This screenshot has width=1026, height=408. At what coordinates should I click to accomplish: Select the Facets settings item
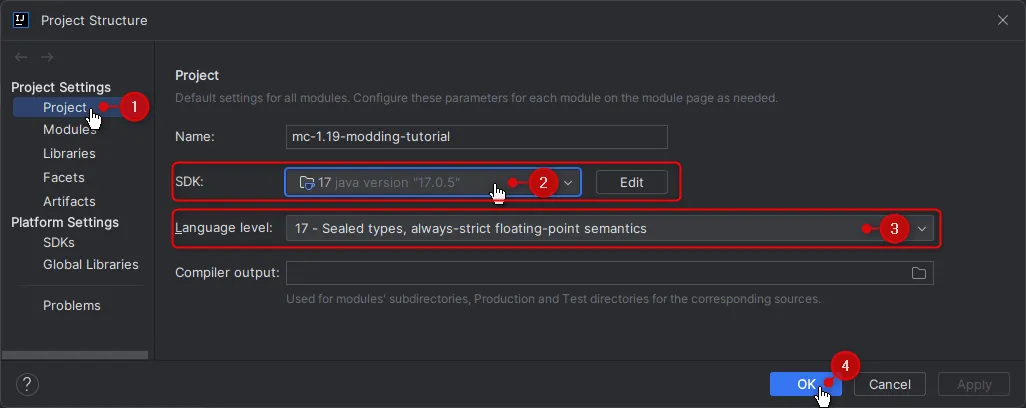[x=63, y=177]
